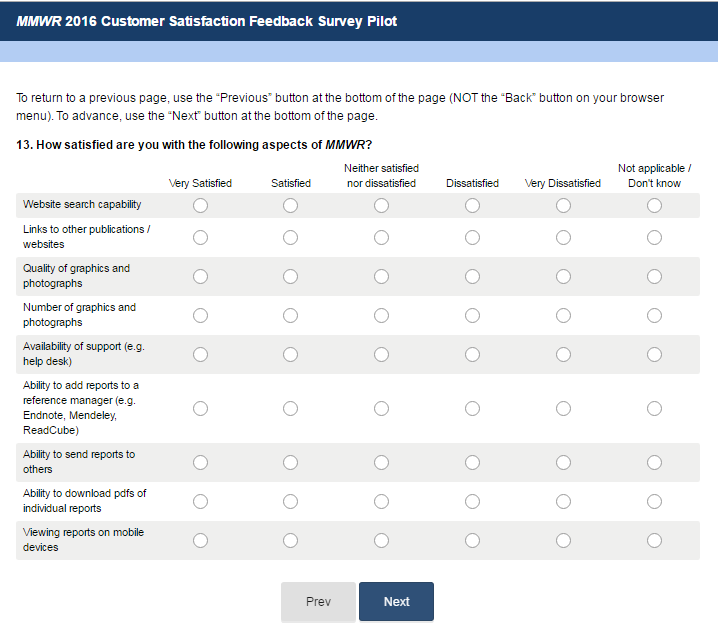This screenshot has height=632, width=718.
Task: Mark Satisfied for Links to other publications
Action: (x=291, y=238)
